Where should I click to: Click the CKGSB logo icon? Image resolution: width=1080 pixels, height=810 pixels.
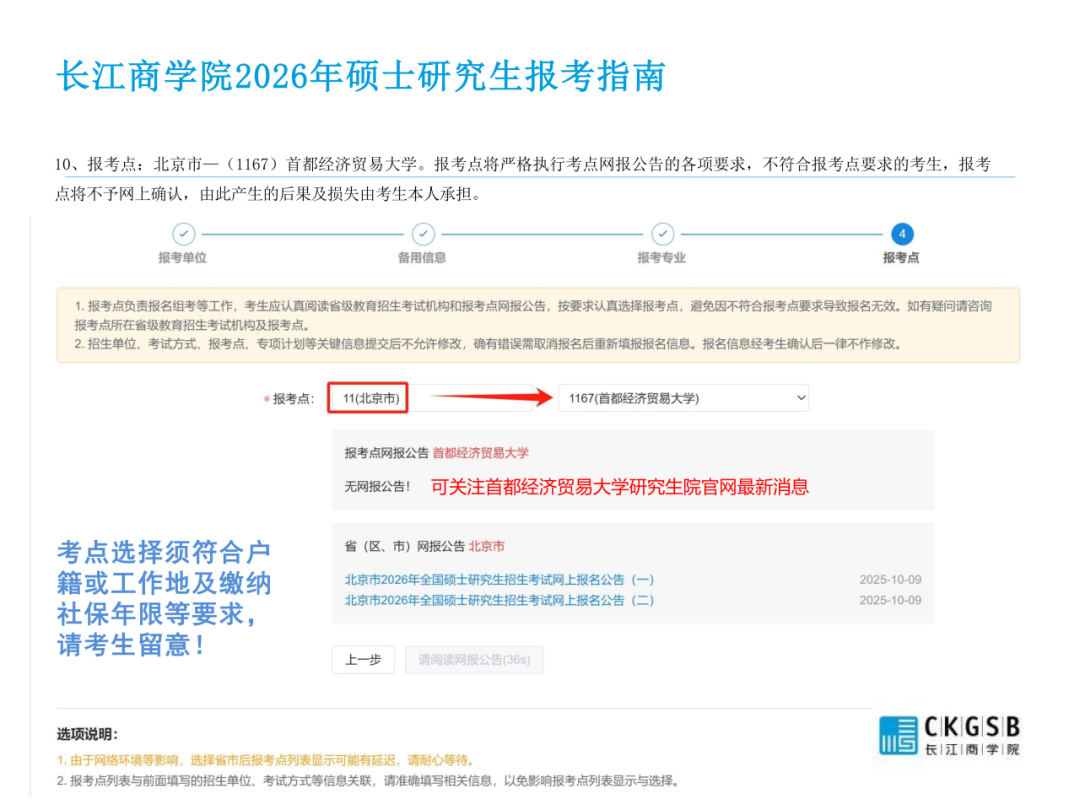(898, 735)
